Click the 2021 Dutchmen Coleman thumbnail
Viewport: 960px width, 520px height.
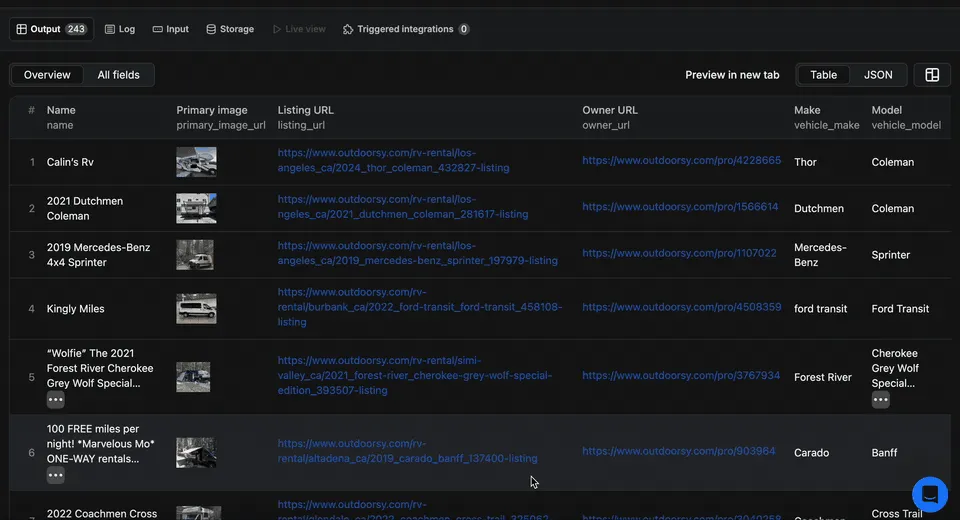[196, 208]
